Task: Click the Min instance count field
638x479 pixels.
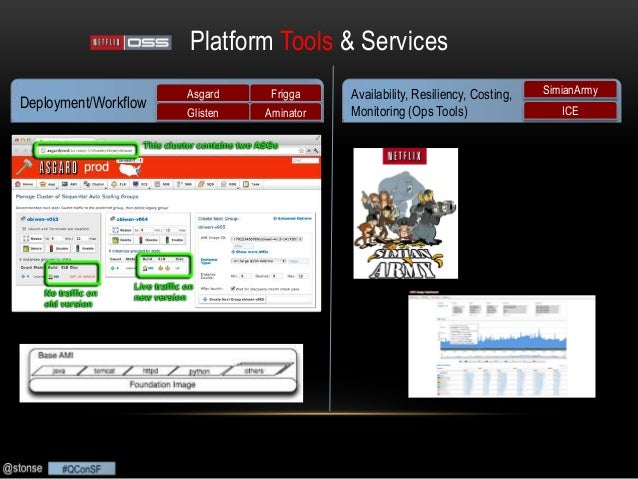Action: click(245, 276)
